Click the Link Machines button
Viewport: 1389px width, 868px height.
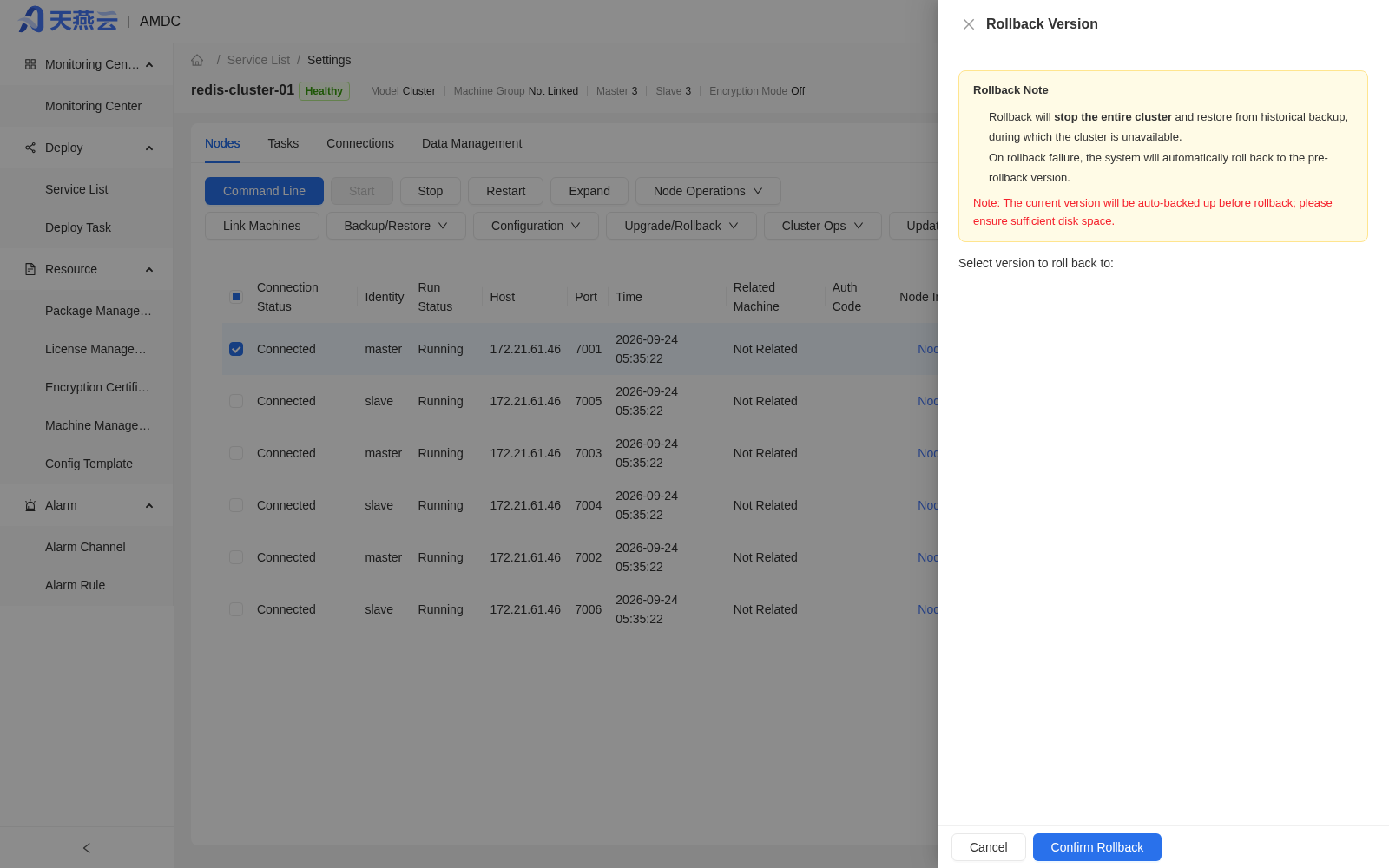[x=262, y=226]
